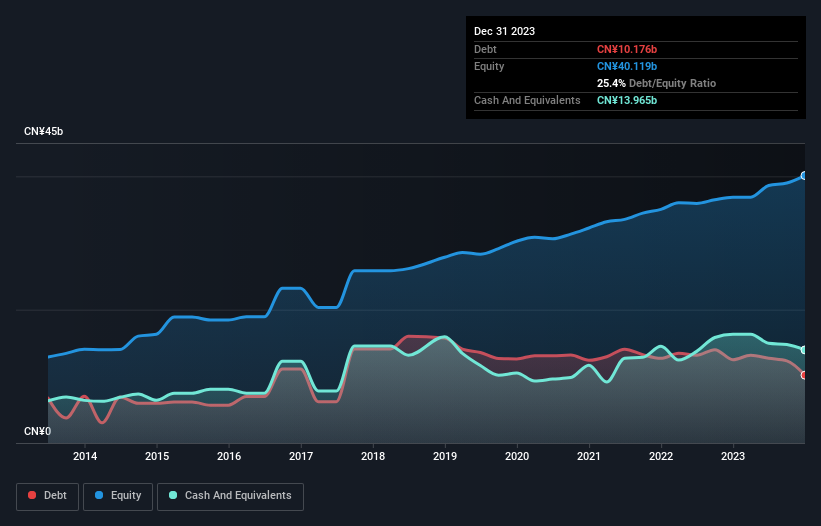Click the teal Cash legend dot
The width and height of the screenshot is (821, 526).
click(x=173, y=495)
